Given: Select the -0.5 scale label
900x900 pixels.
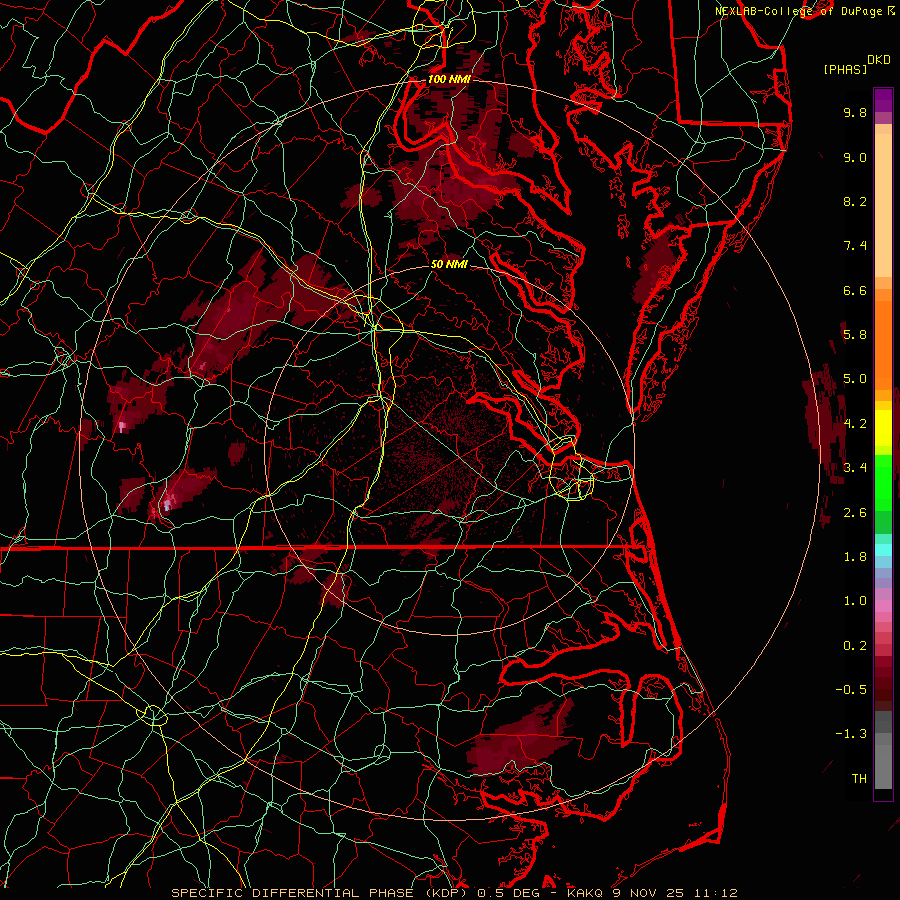Looking at the screenshot, I should click(851, 689).
